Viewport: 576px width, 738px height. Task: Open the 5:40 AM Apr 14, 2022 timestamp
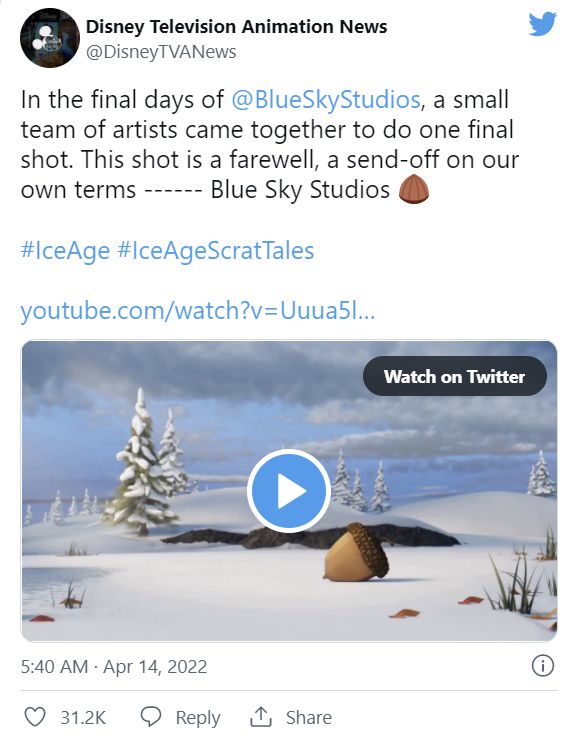click(114, 666)
